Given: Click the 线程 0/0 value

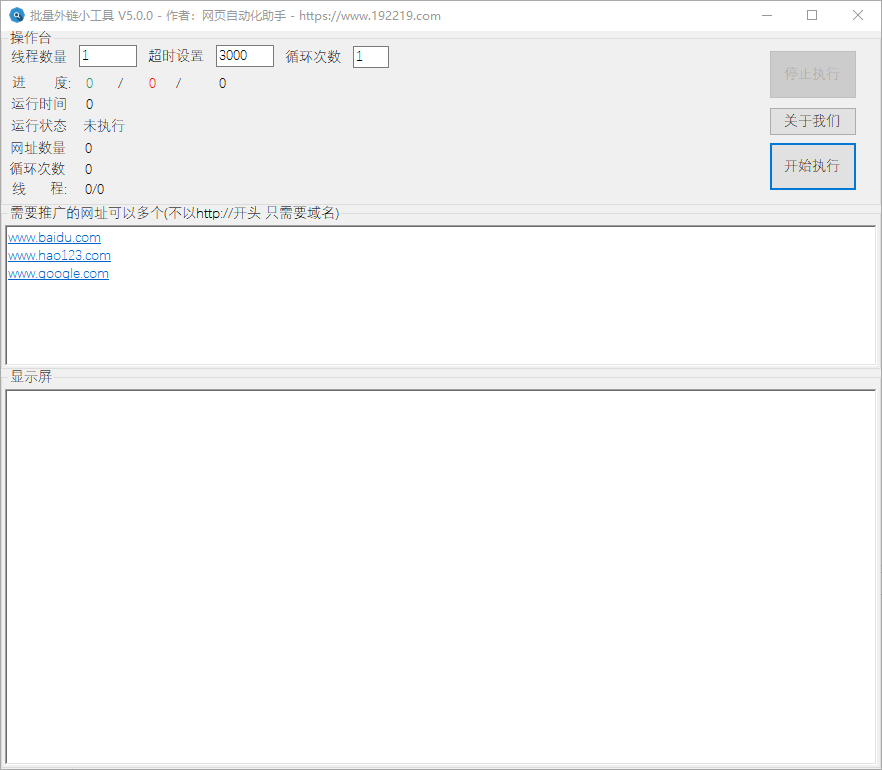Looking at the screenshot, I should point(94,189).
